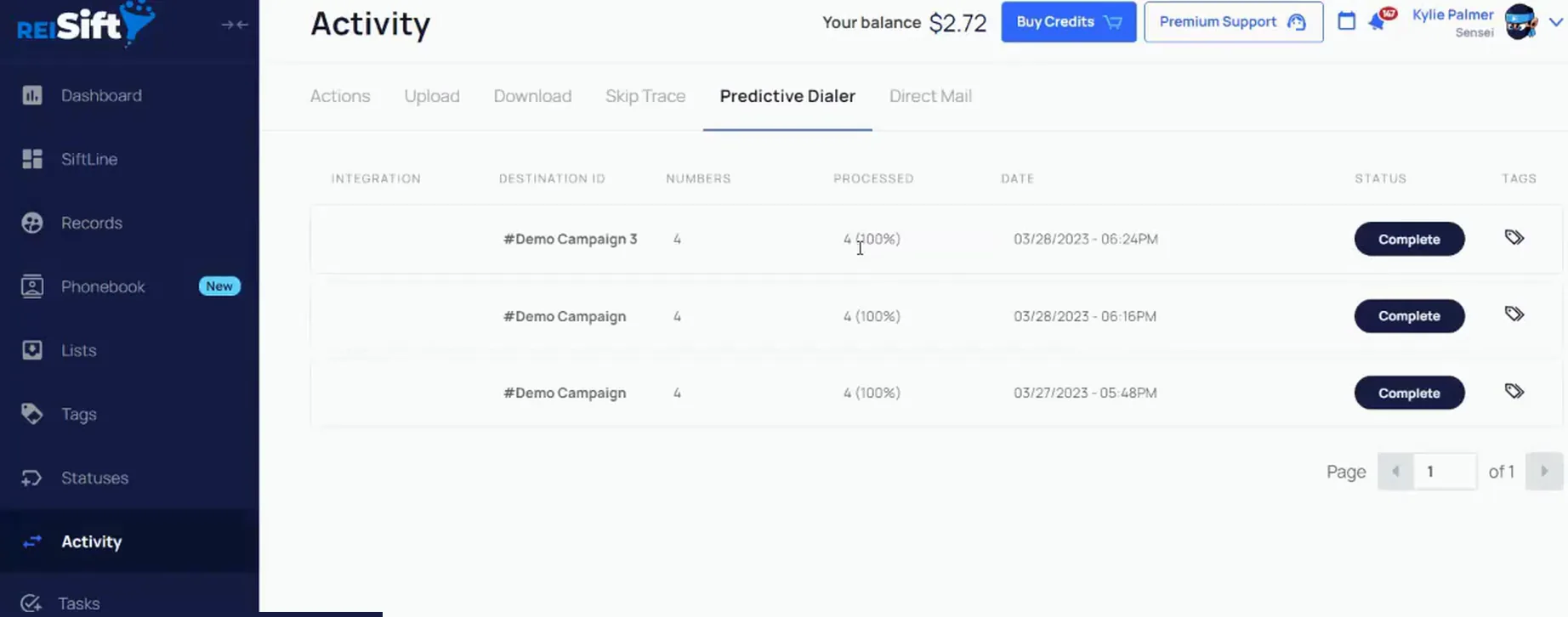
Task: Click Complete status for 03/27/2023 campaign
Action: [1410, 393]
